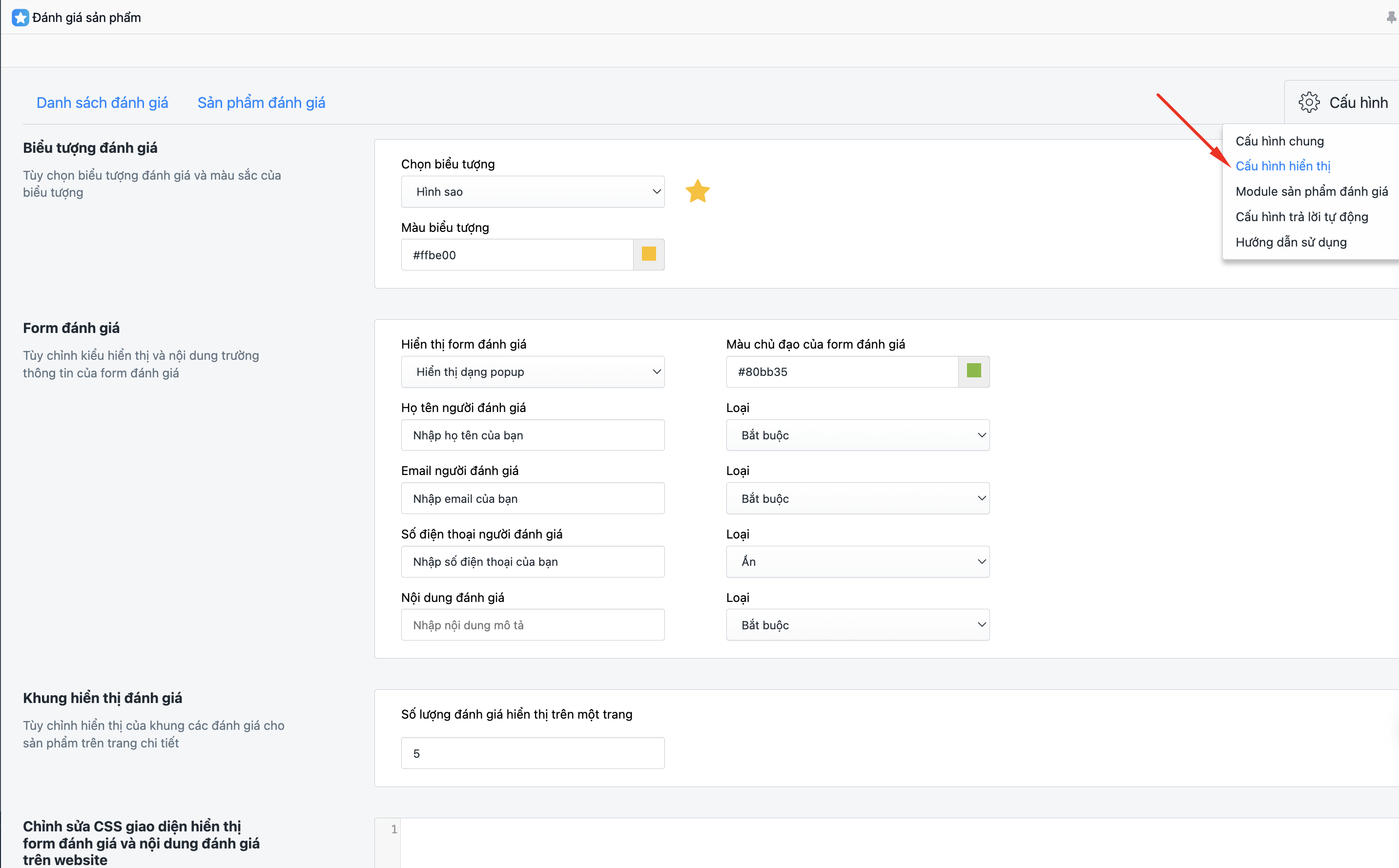Viewport: 1399px width, 868px height.
Task: Click the blue star app icon
Action: 20,17
